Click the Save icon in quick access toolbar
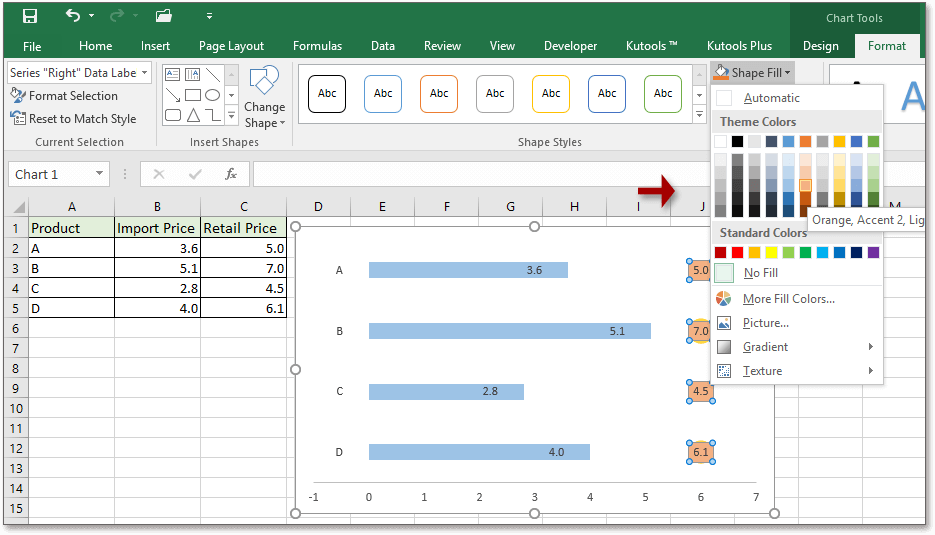This screenshot has height=535, width=935. [30, 16]
